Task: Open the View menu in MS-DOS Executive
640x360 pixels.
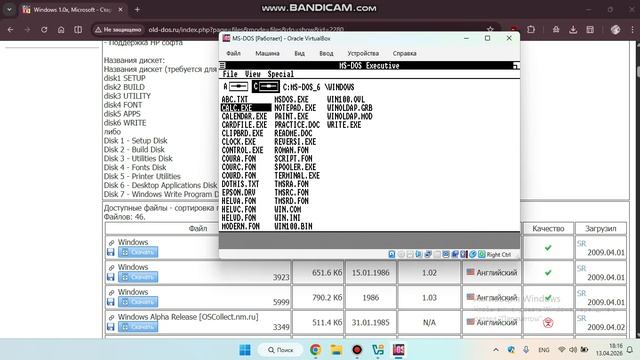Action: (253, 74)
